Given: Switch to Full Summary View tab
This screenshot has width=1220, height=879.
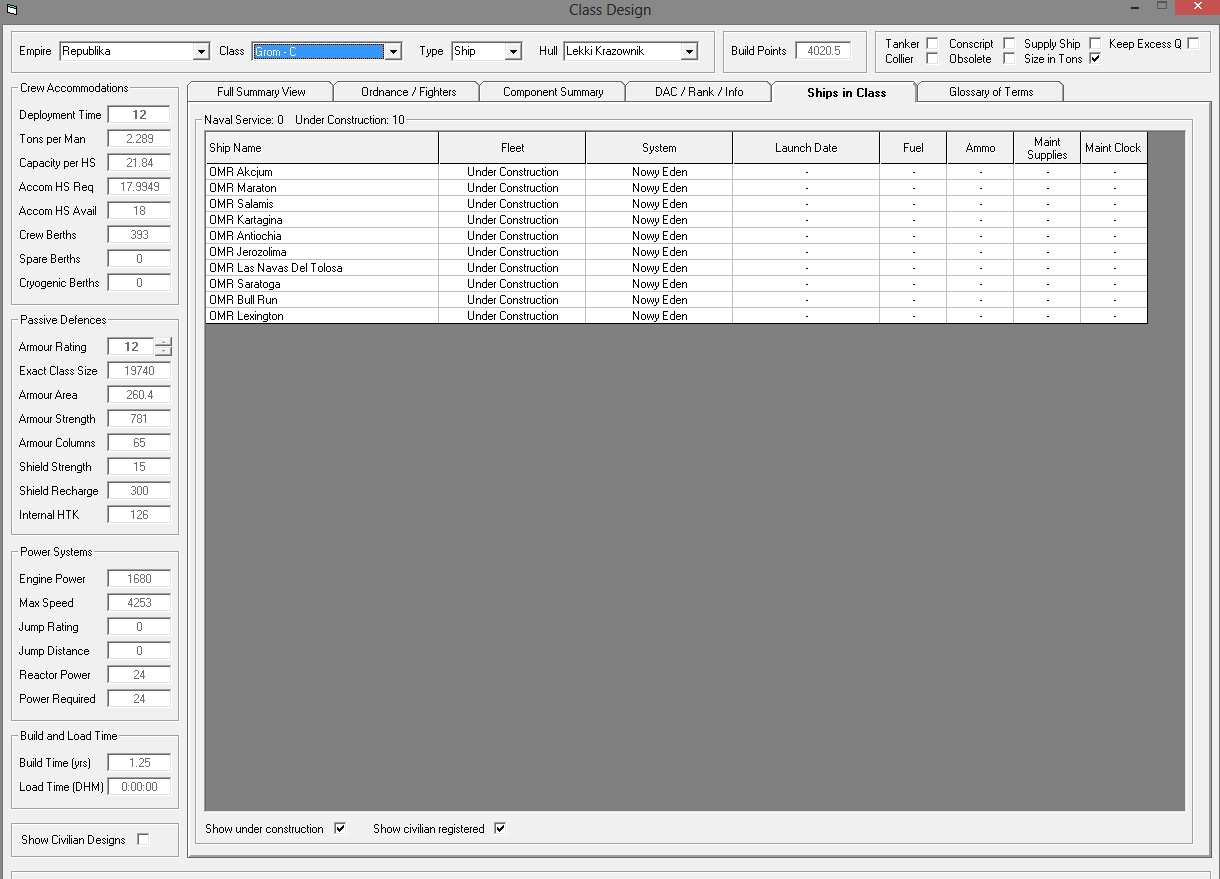Looking at the screenshot, I should tap(261, 92).
